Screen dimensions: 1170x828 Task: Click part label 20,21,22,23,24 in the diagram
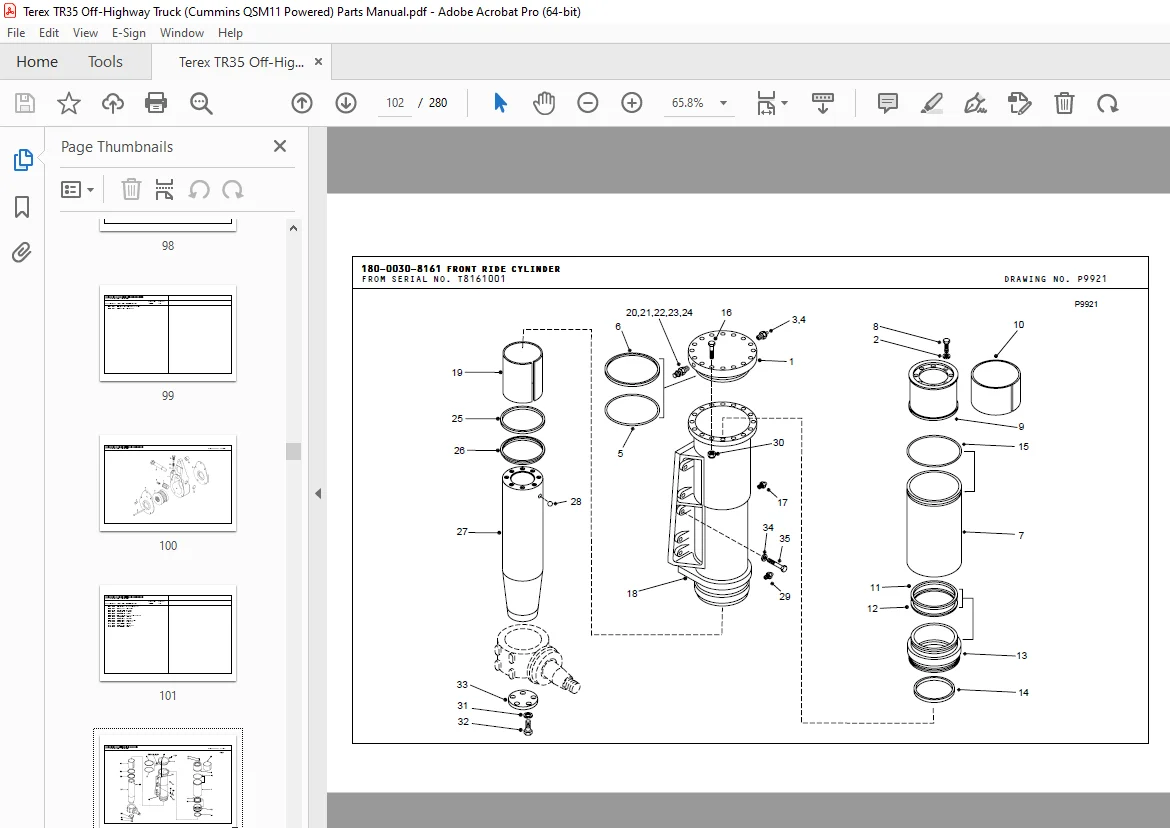pos(659,313)
